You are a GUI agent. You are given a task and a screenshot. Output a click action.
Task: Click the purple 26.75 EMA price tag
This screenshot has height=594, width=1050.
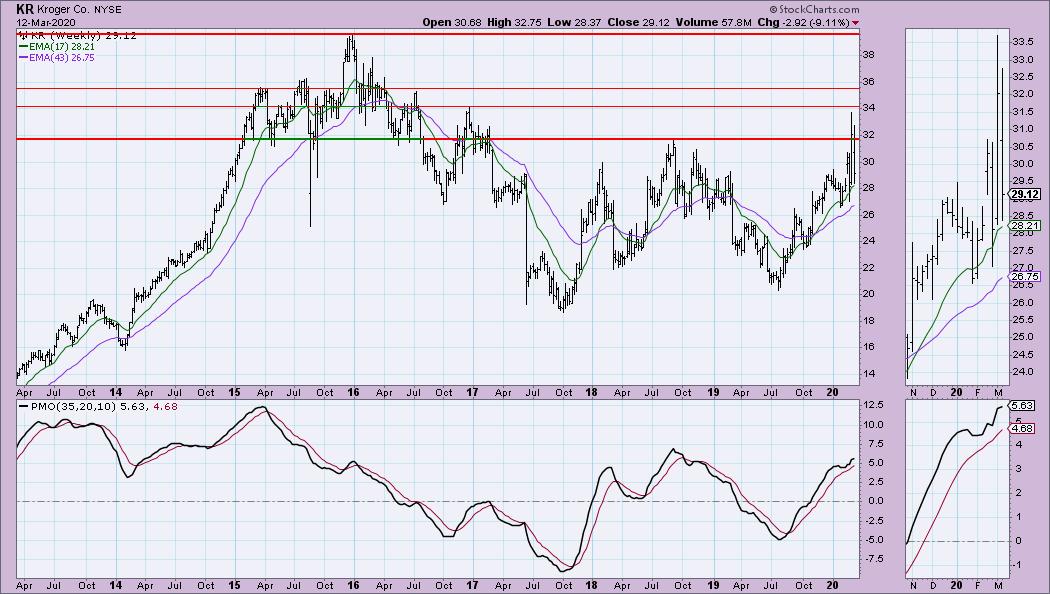point(1025,276)
